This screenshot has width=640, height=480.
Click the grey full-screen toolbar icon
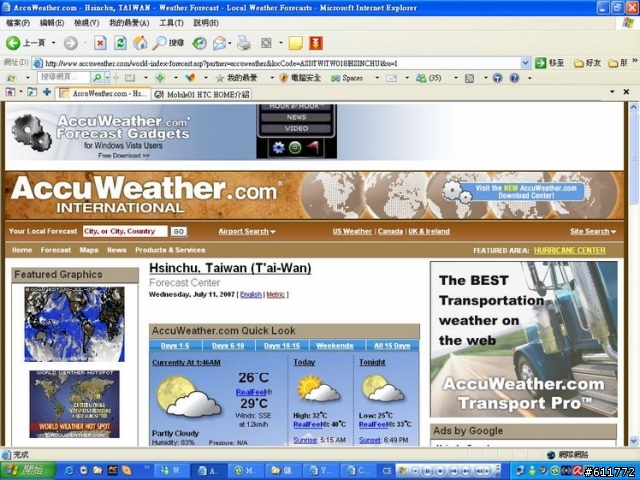tap(266, 43)
